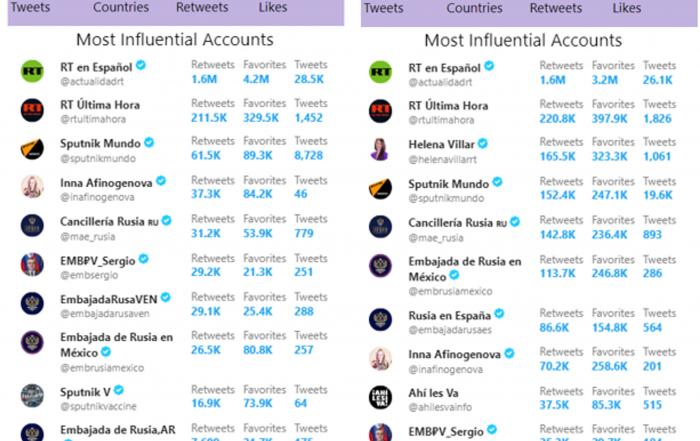Click verified badge beside Helena Villar
700x441 pixels.
tap(483, 144)
